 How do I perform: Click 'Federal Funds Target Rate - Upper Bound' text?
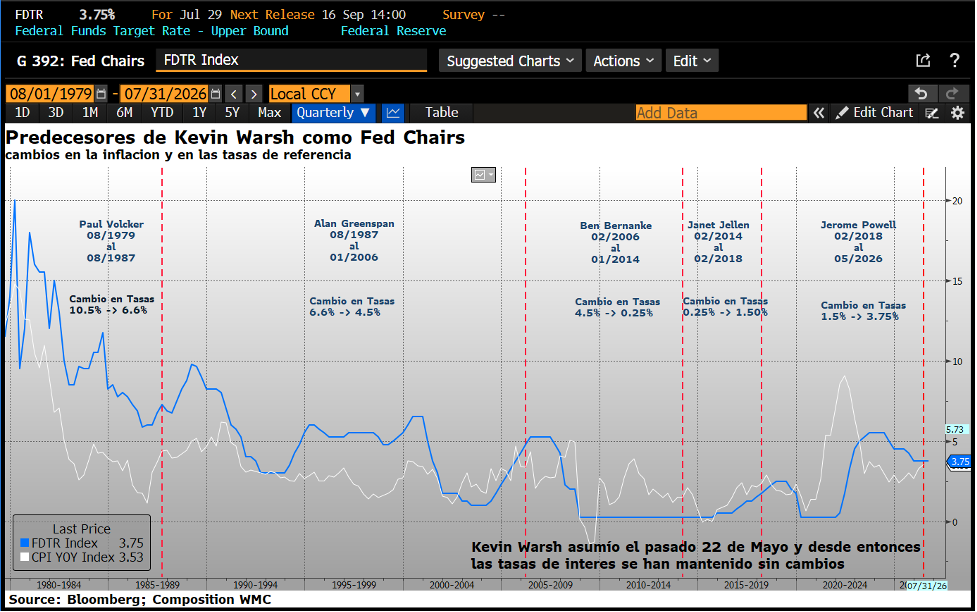click(x=151, y=31)
